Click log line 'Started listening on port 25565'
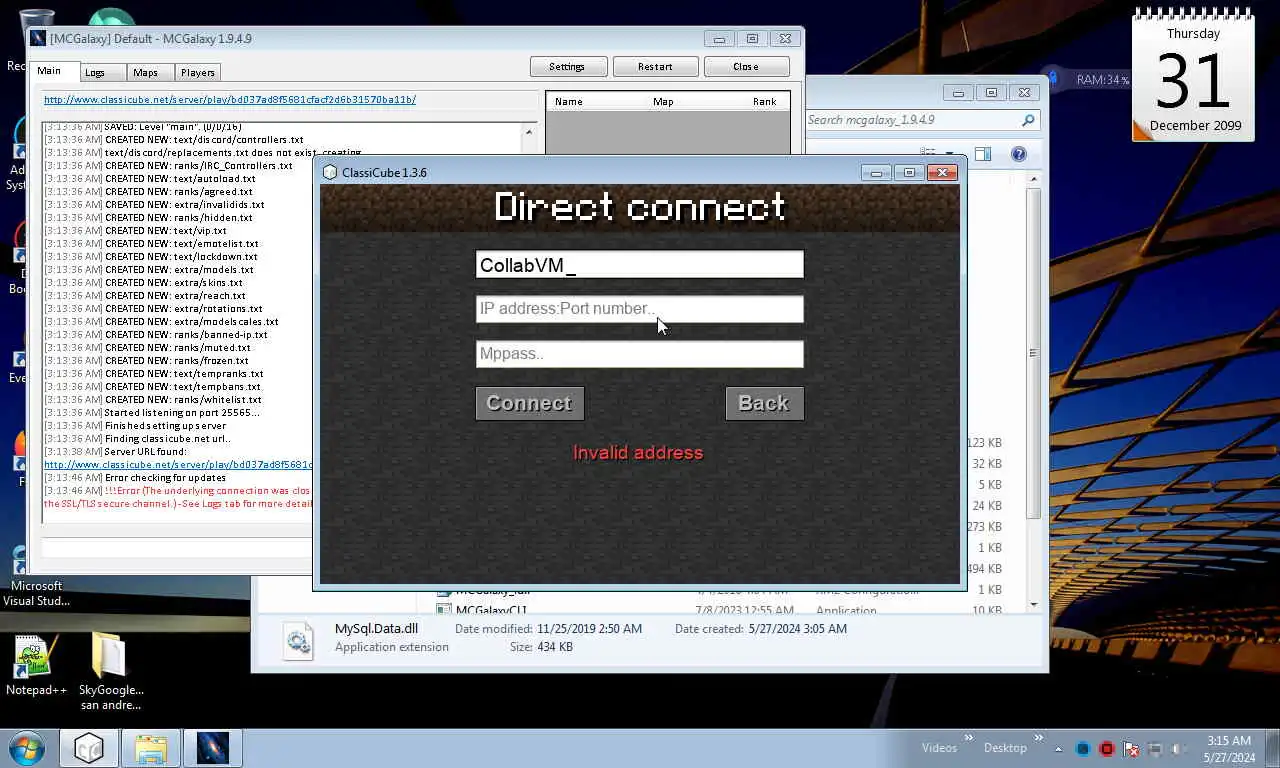Viewport: 1280px width, 768px height. point(151,413)
